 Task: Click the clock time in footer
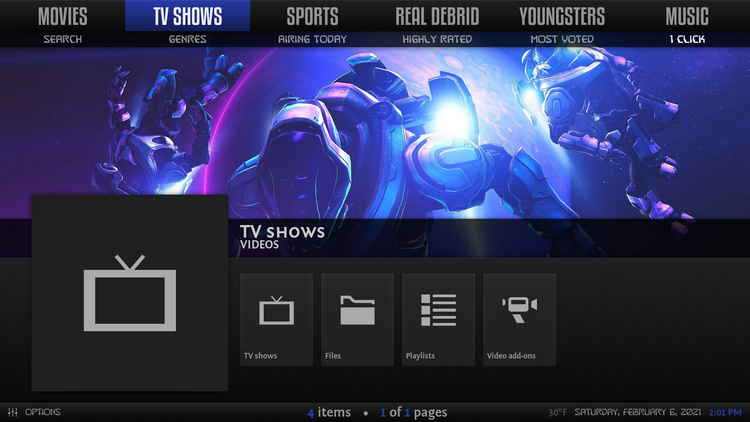725,412
